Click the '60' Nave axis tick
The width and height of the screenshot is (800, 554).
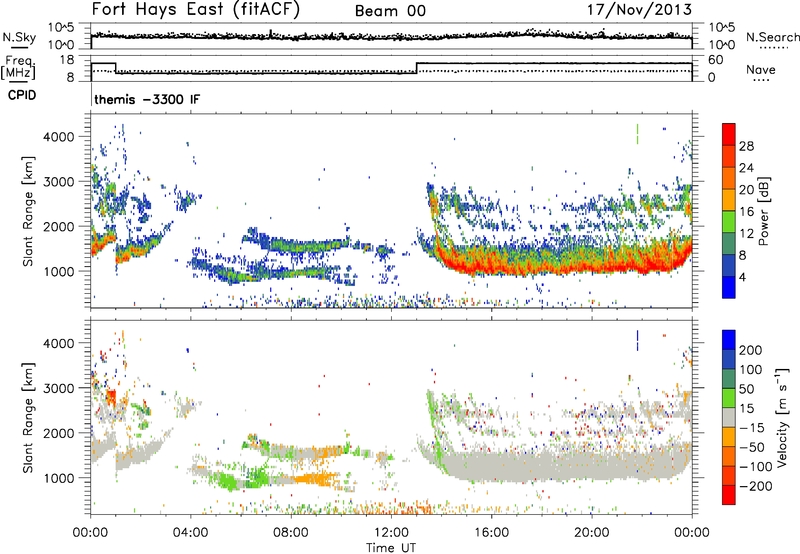pos(716,60)
